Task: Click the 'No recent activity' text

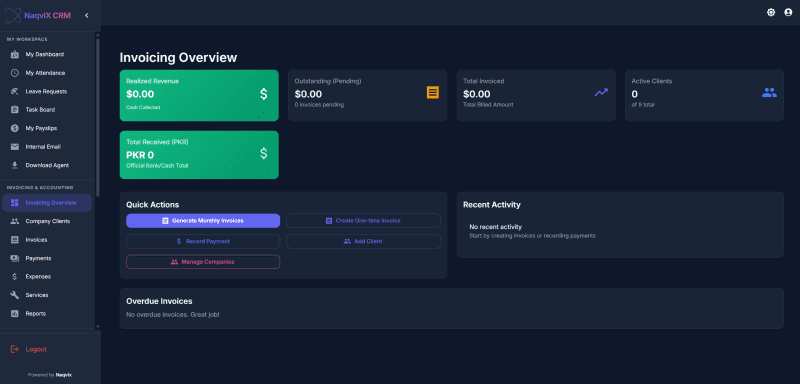Action: (x=495, y=227)
